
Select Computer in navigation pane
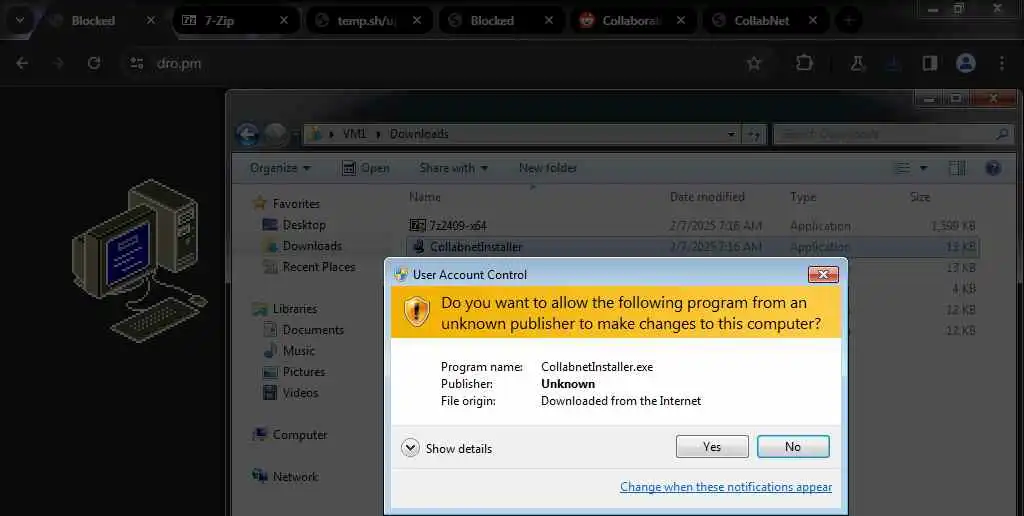coord(290,434)
